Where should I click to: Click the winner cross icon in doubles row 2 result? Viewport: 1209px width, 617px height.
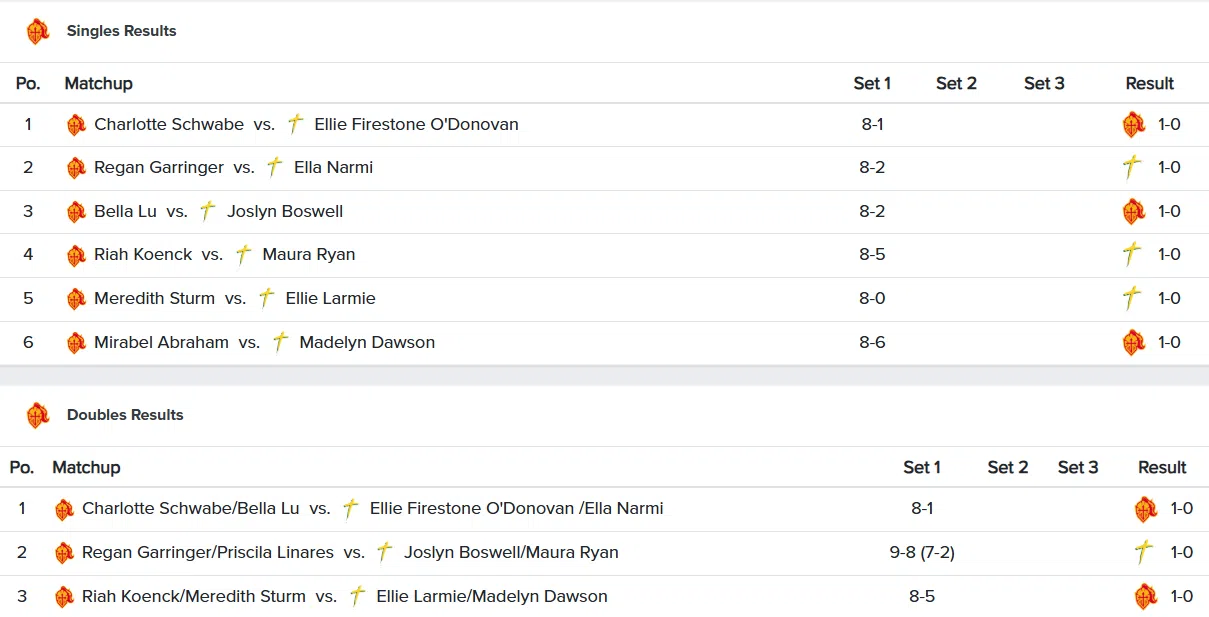[x=1145, y=552]
